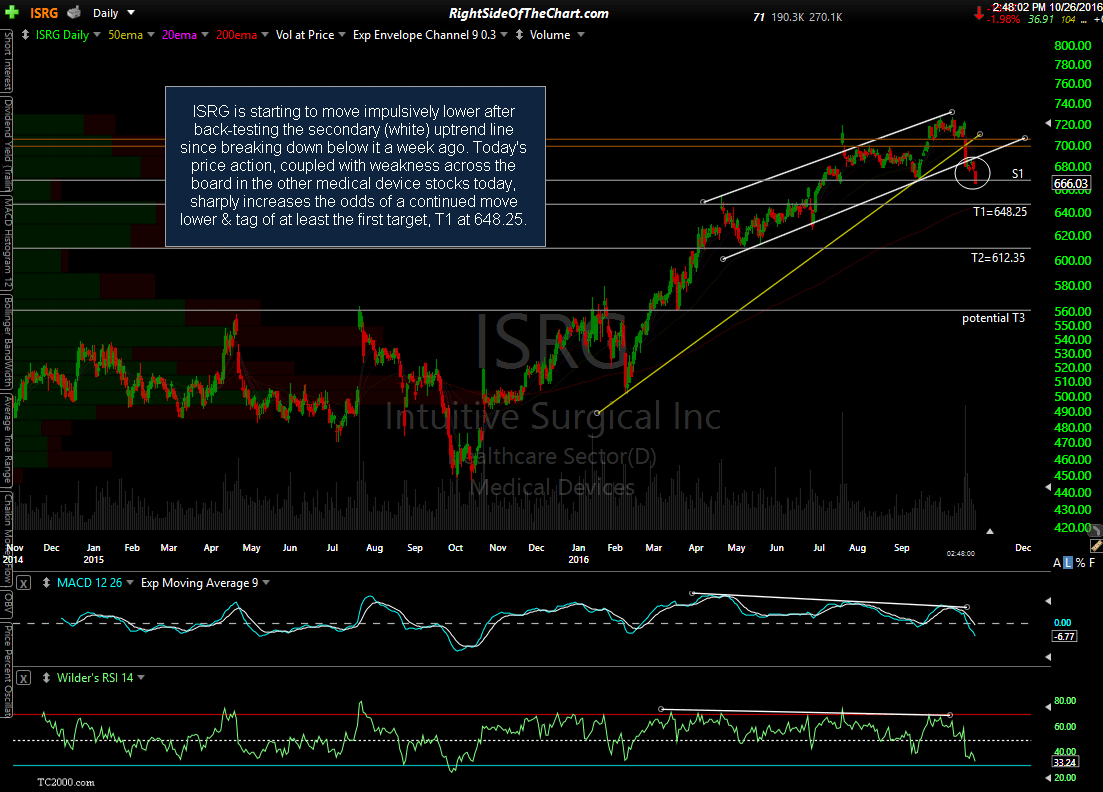Image resolution: width=1103 pixels, height=792 pixels.
Task: Click the RSI value label 33.24
Action: point(1064,762)
